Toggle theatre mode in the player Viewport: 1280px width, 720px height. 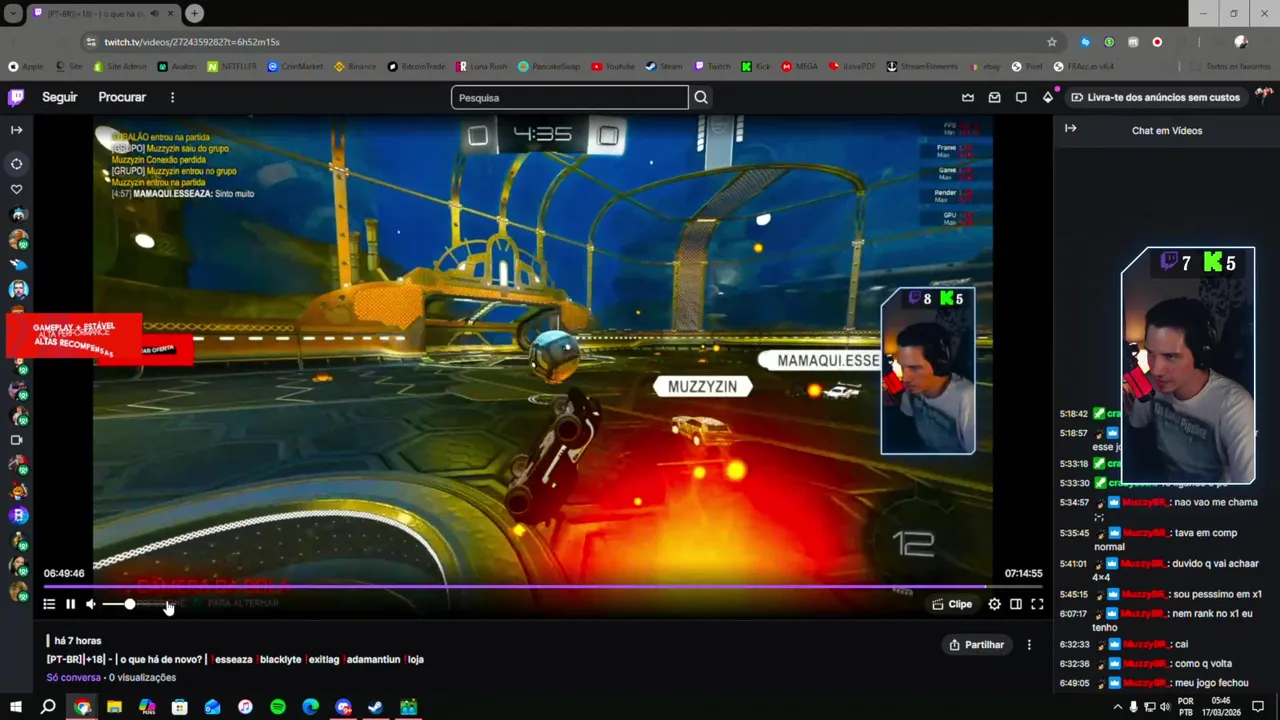tap(1016, 604)
